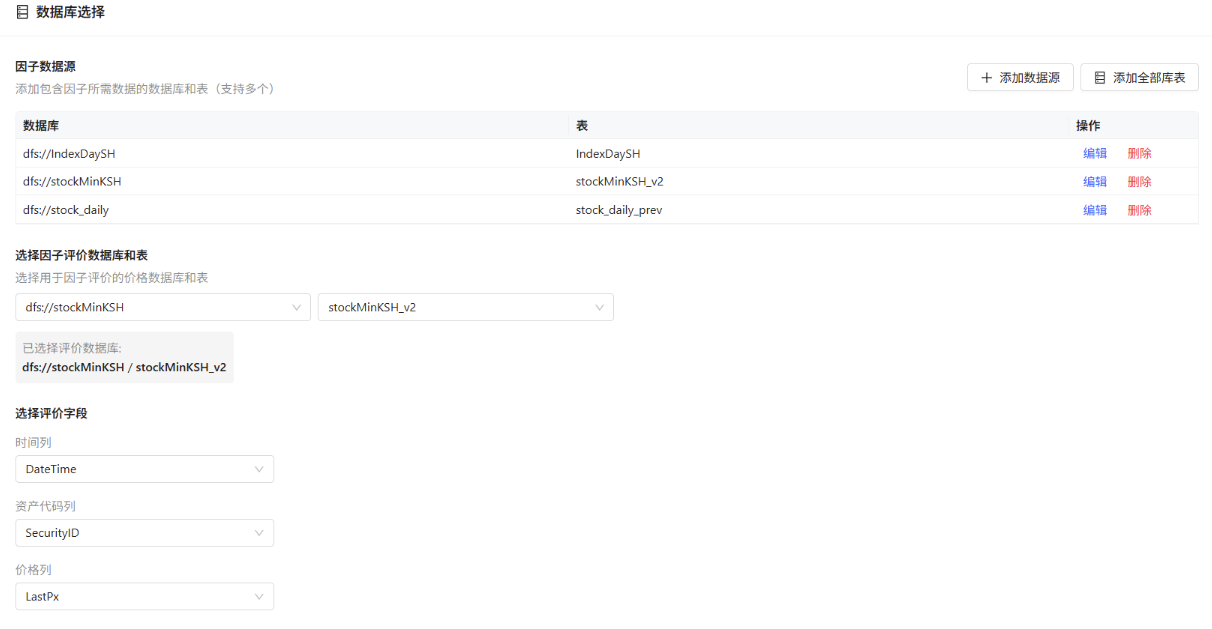Image resolution: width=1212 pixels, height=629 pixels.
Task: Expand the 价格列 LastPx dropdown
Action: [x=144, y=597]
